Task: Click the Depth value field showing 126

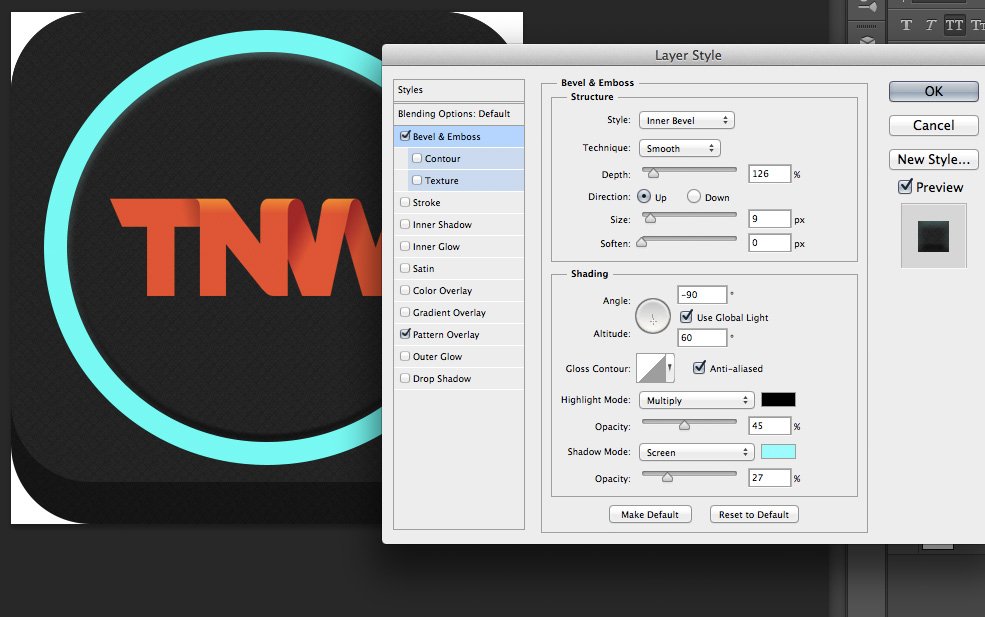Action: [x=770, y=173]
